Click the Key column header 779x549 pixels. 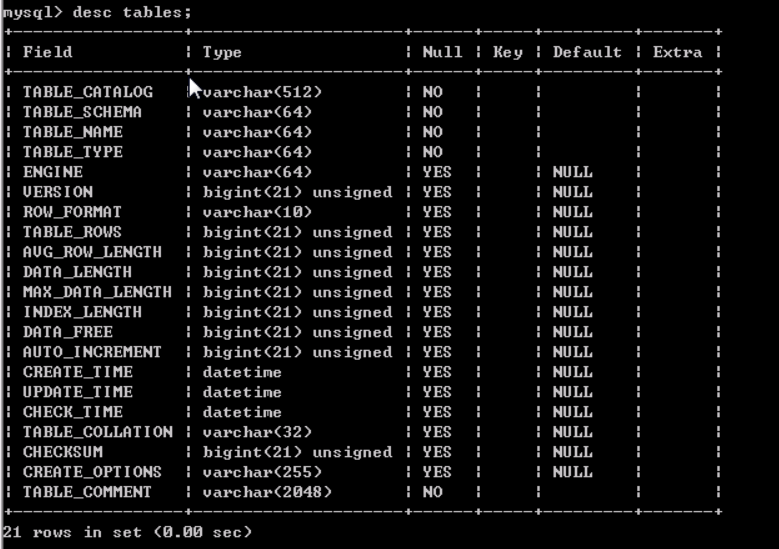(507, 52)
